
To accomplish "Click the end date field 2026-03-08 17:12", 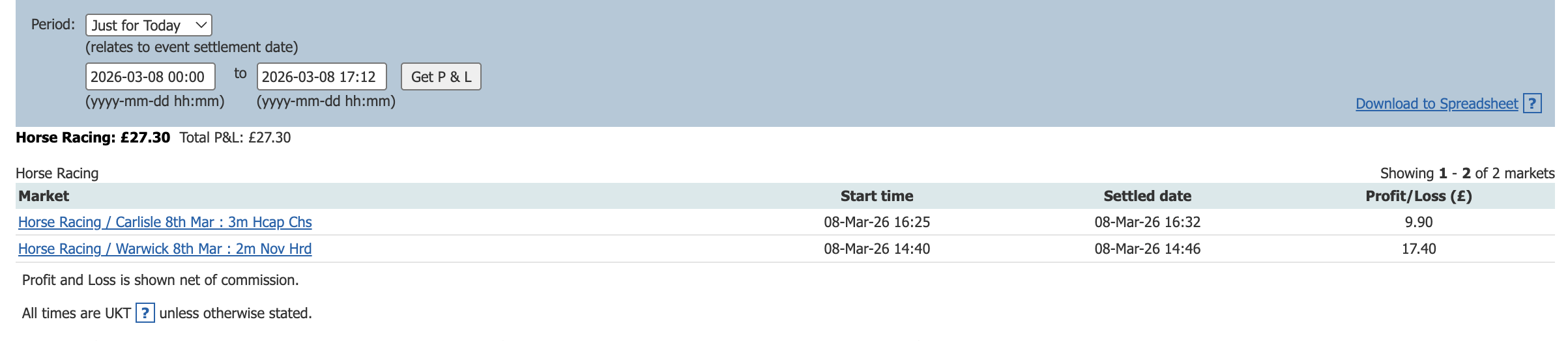I will [321, 77].
